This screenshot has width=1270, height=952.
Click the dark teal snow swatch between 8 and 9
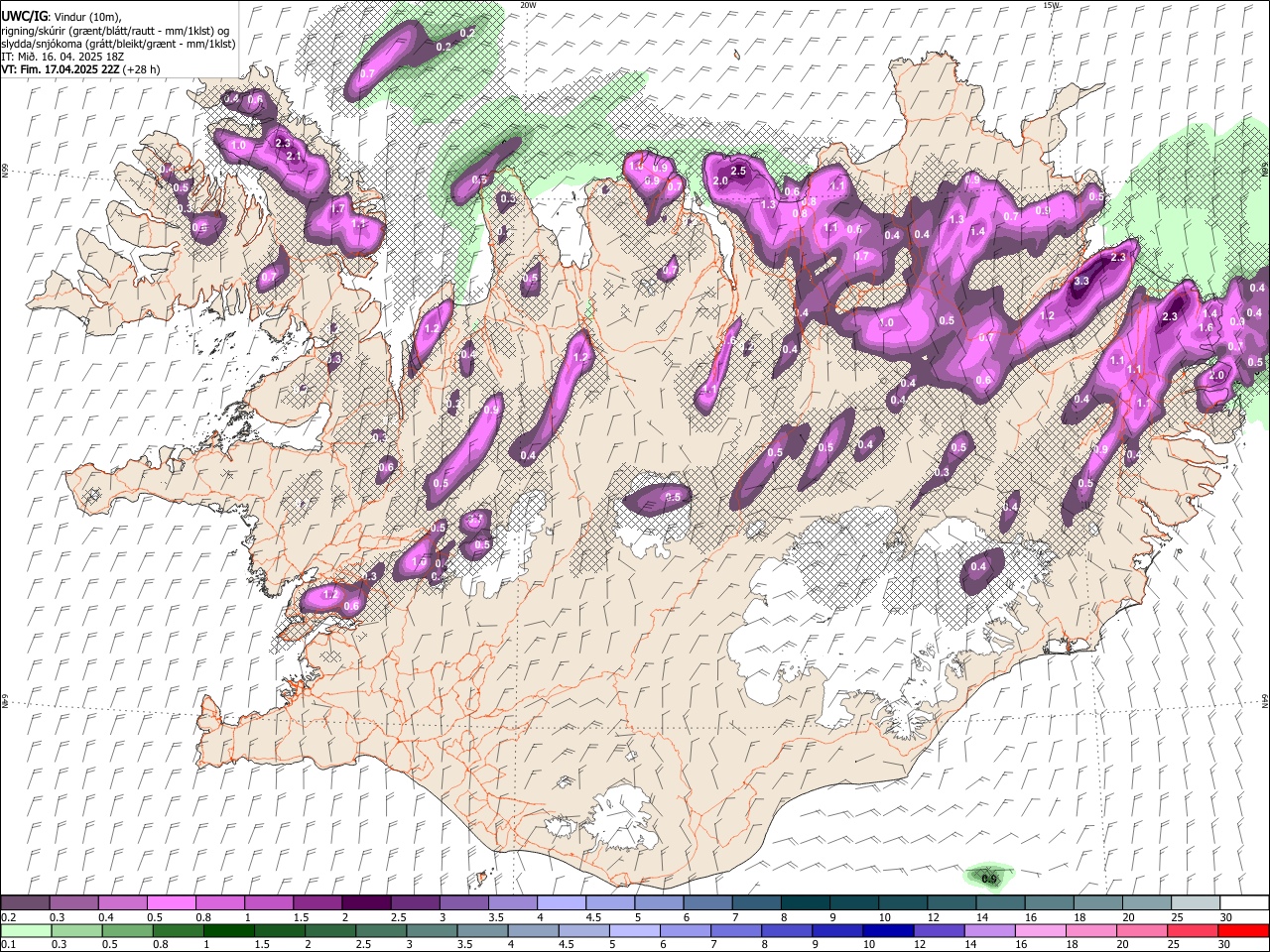tap(804, 903)
